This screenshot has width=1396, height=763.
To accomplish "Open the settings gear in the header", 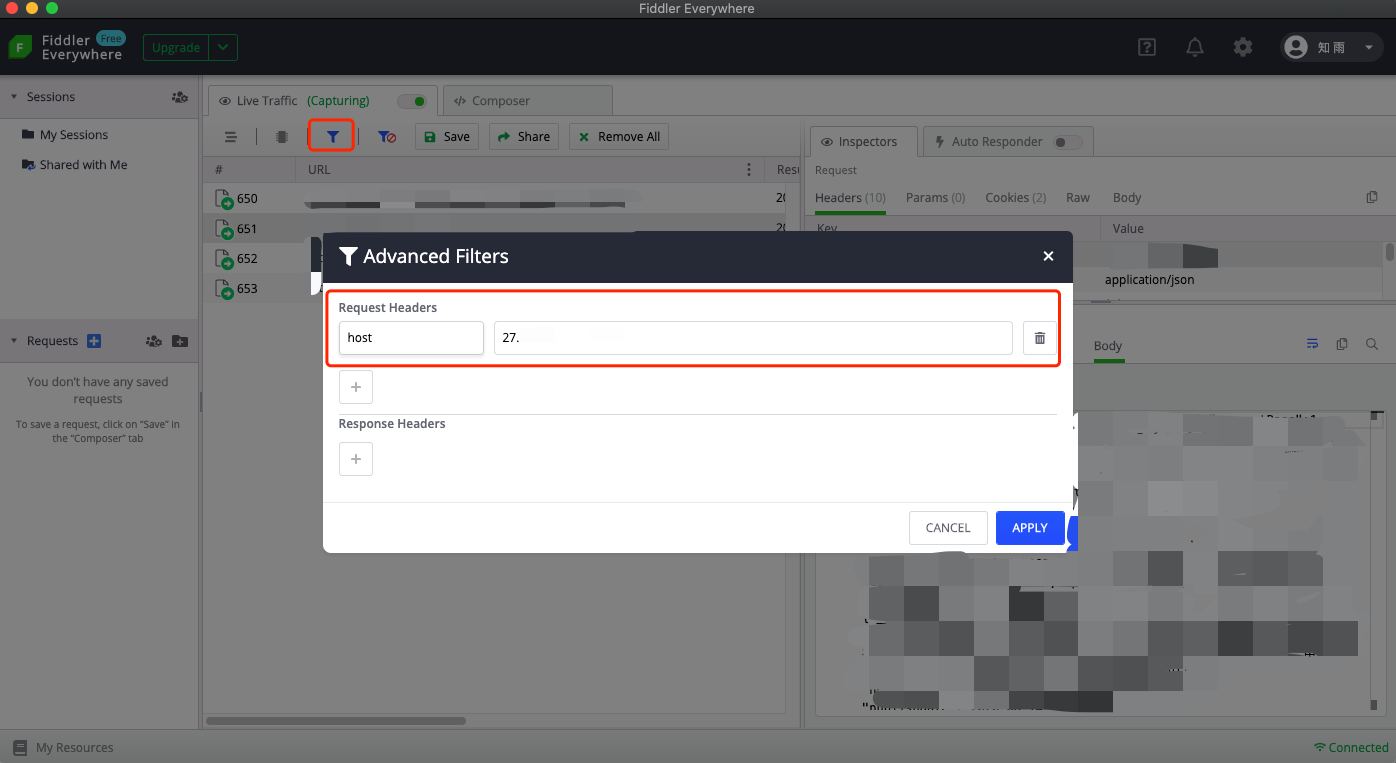I will [1242, 47].
